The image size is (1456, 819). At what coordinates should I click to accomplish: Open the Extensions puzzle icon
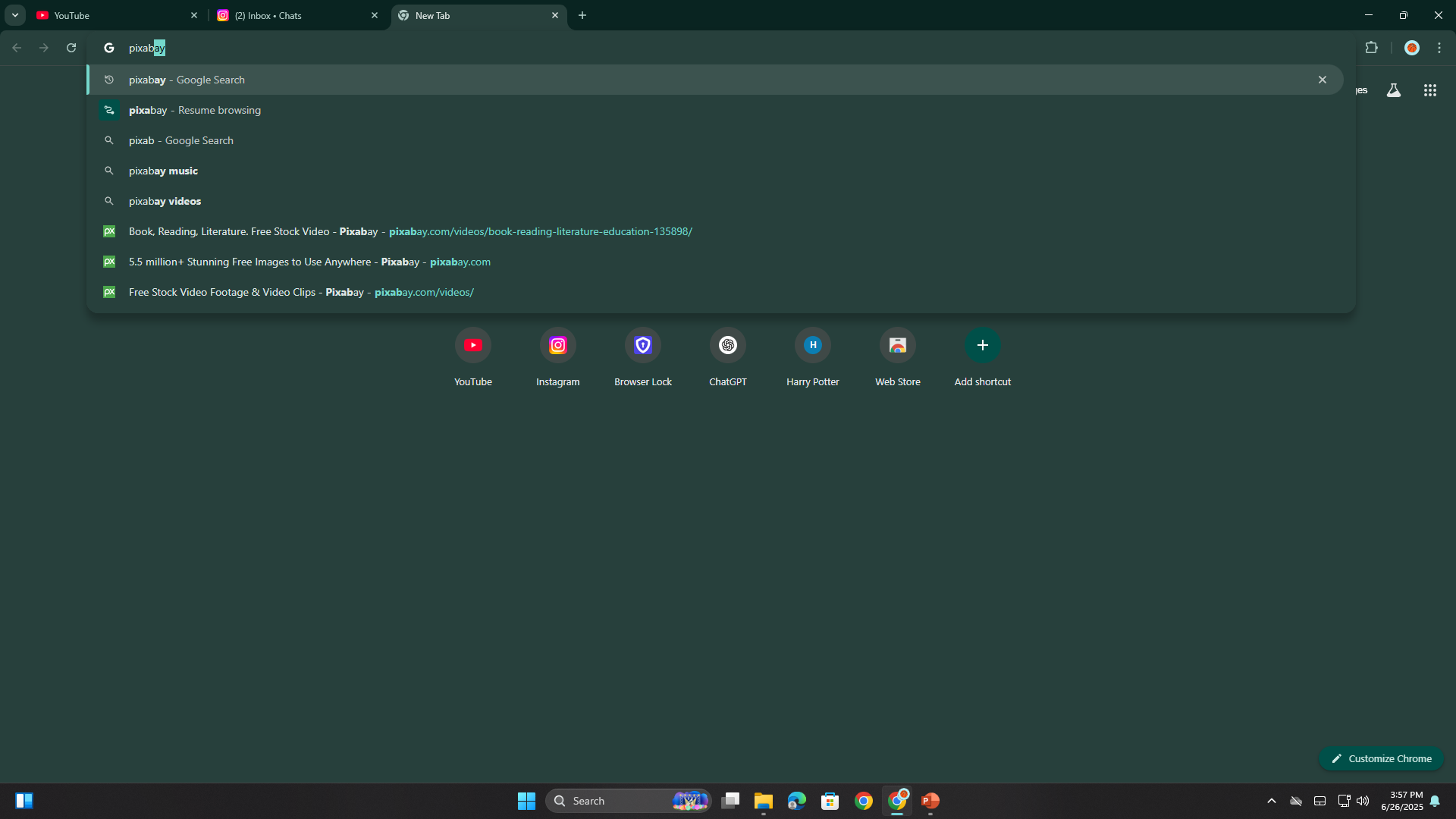click(1371, 48)
